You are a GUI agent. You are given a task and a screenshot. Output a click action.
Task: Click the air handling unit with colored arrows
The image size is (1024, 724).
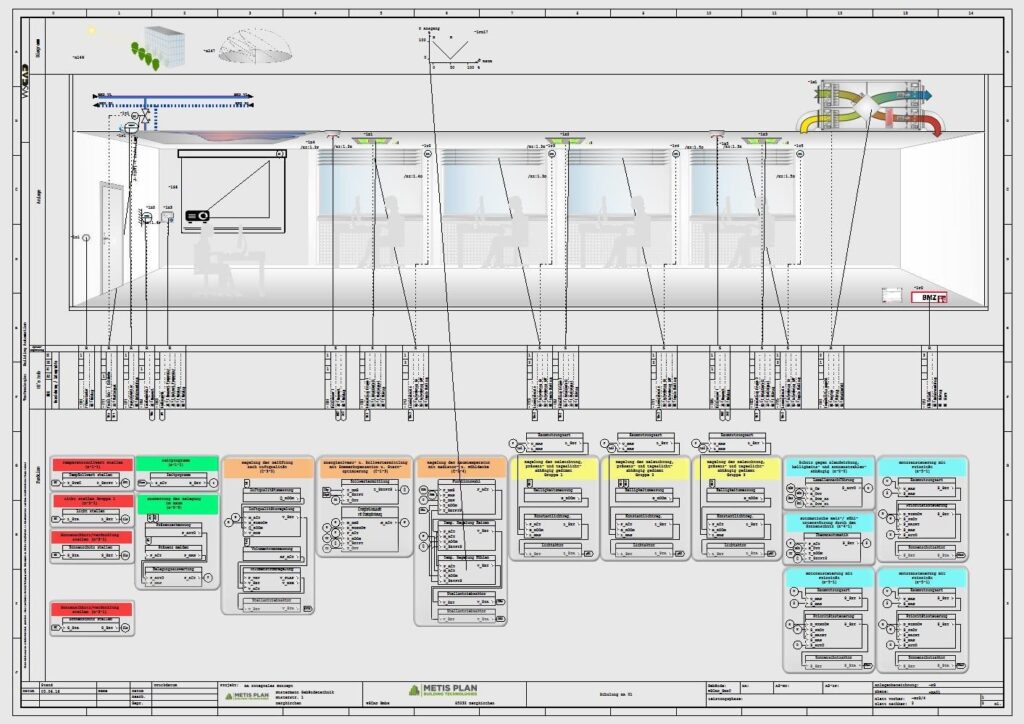coord(868,108)
